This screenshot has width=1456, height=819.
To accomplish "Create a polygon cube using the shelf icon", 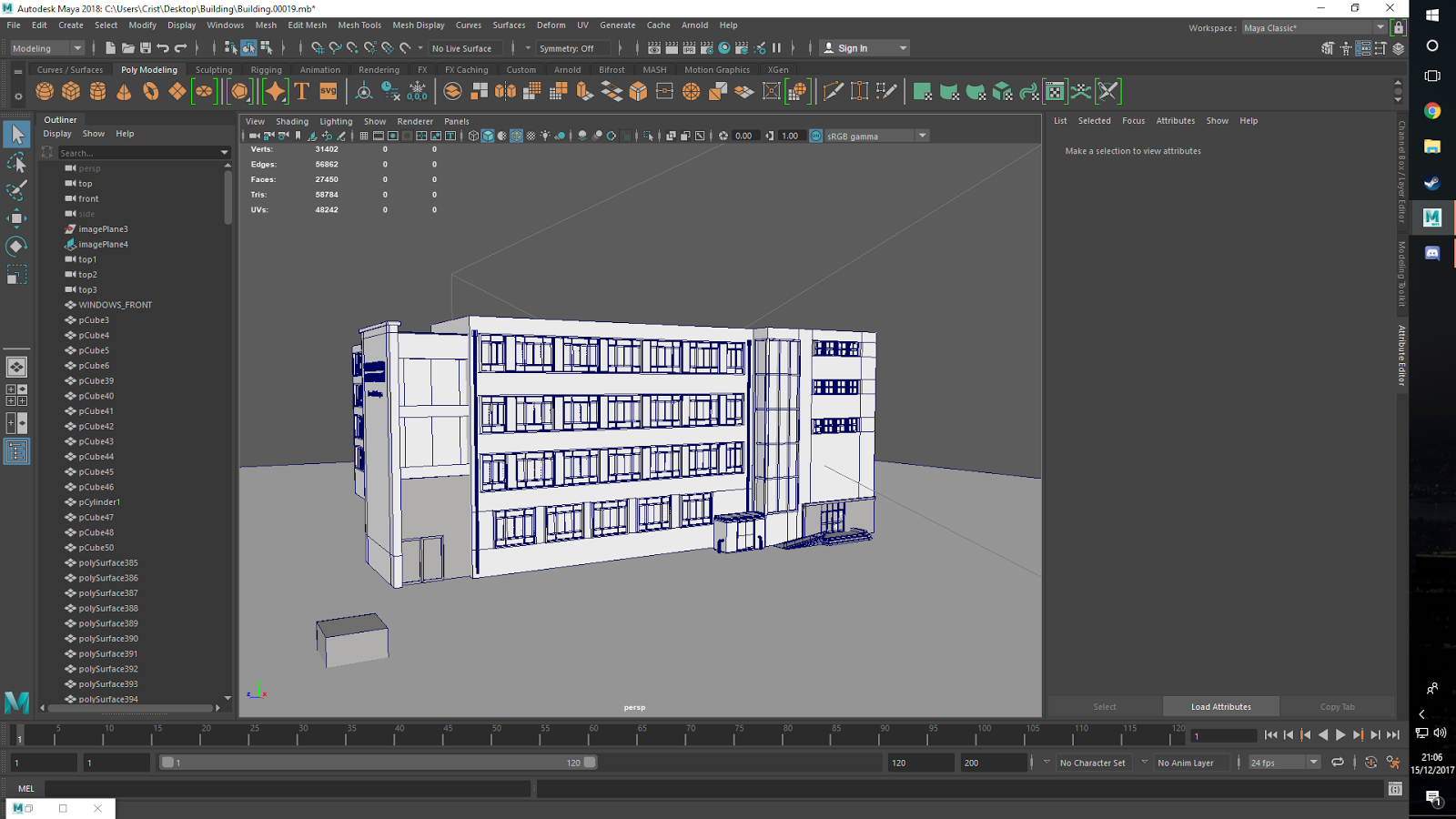I will [x=71, y=91].
